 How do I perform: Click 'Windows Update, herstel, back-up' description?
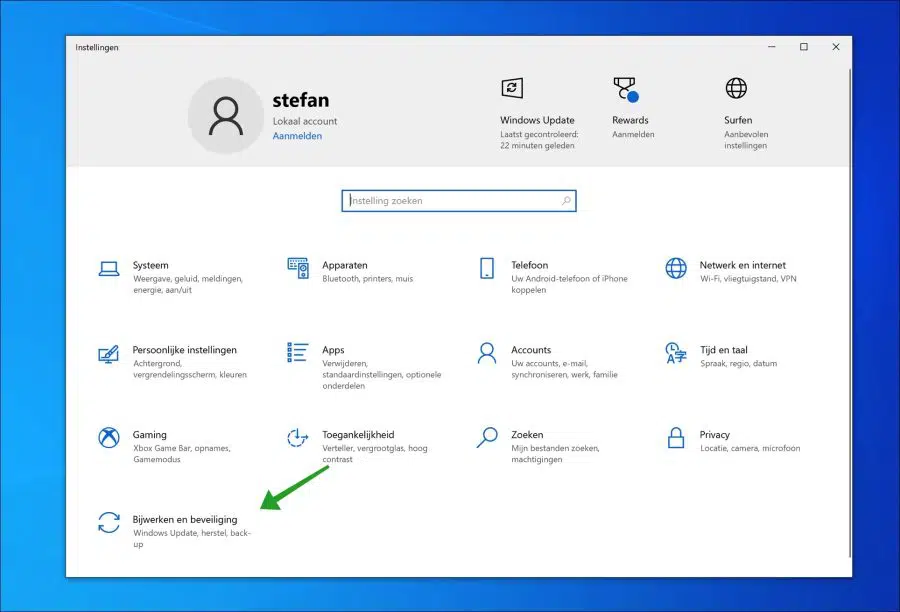click(x=191, y=539)
